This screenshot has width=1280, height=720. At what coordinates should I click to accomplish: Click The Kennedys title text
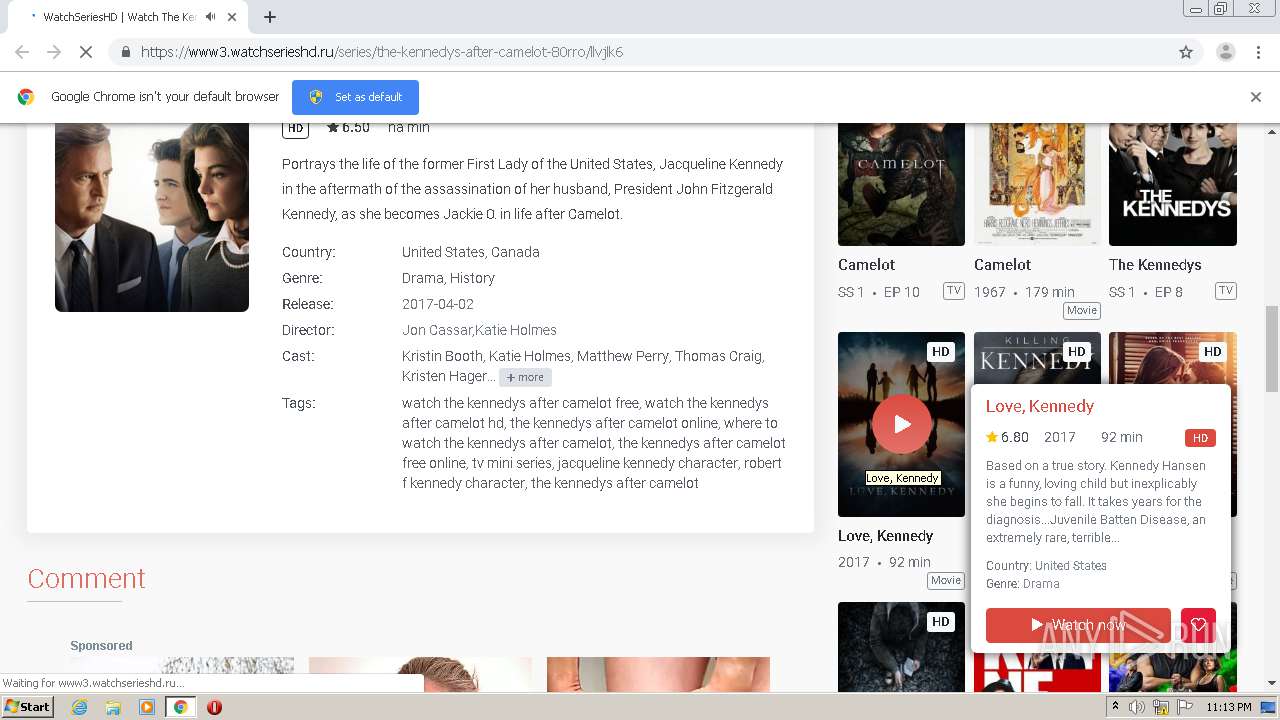pos(1155,265)
